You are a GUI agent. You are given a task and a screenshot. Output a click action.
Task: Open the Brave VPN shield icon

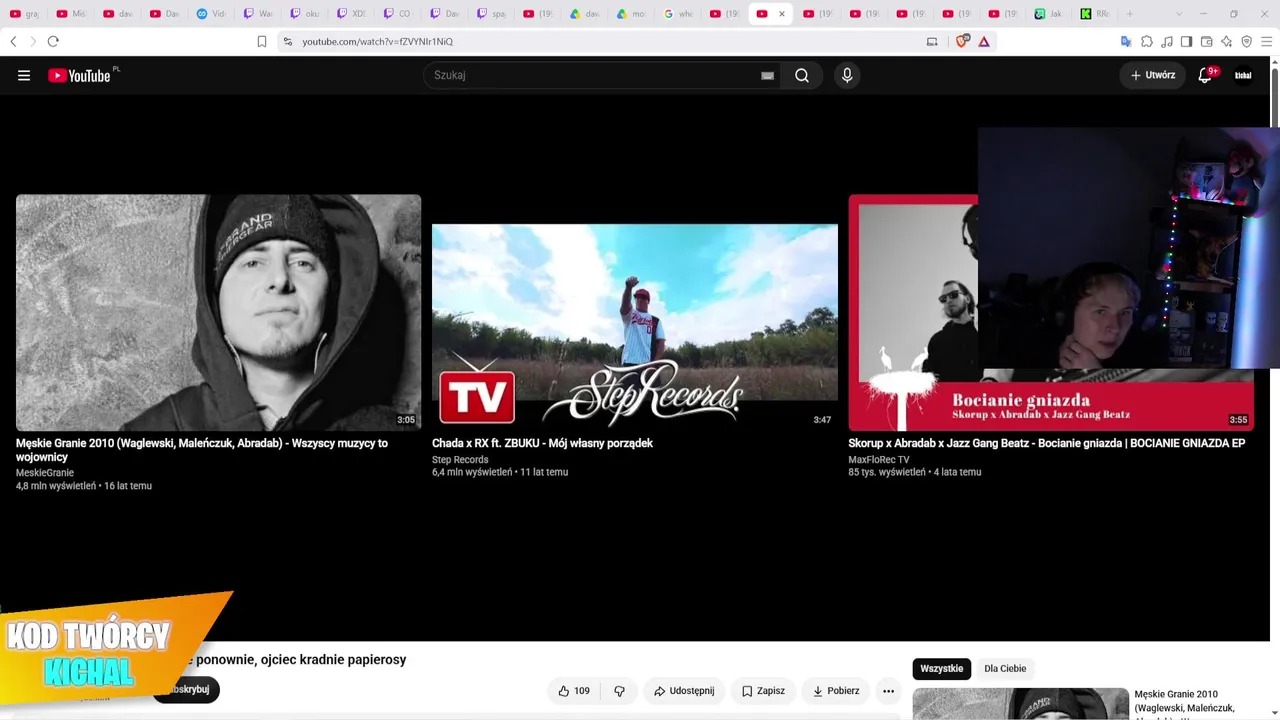point(1247,41)
